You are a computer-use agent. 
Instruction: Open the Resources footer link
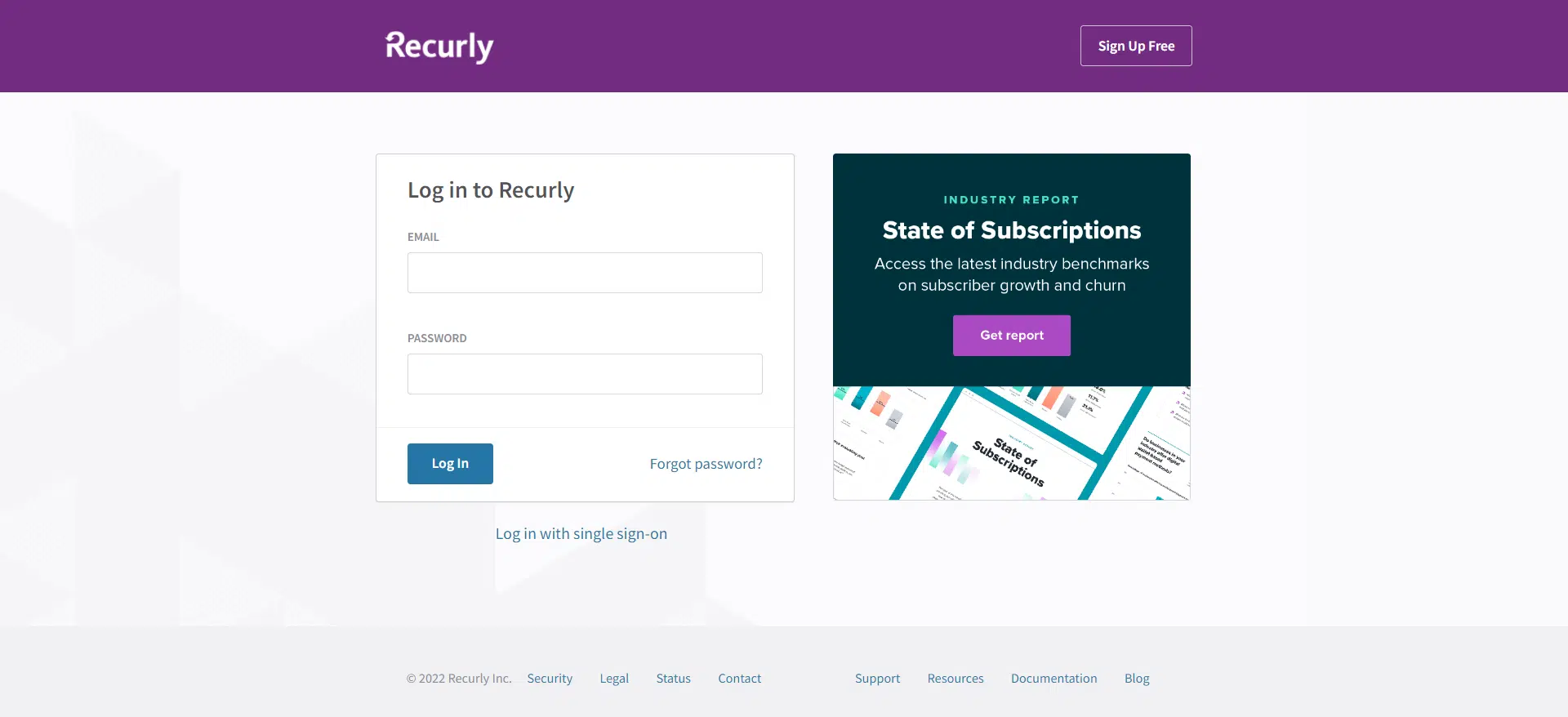click(955, 679)
